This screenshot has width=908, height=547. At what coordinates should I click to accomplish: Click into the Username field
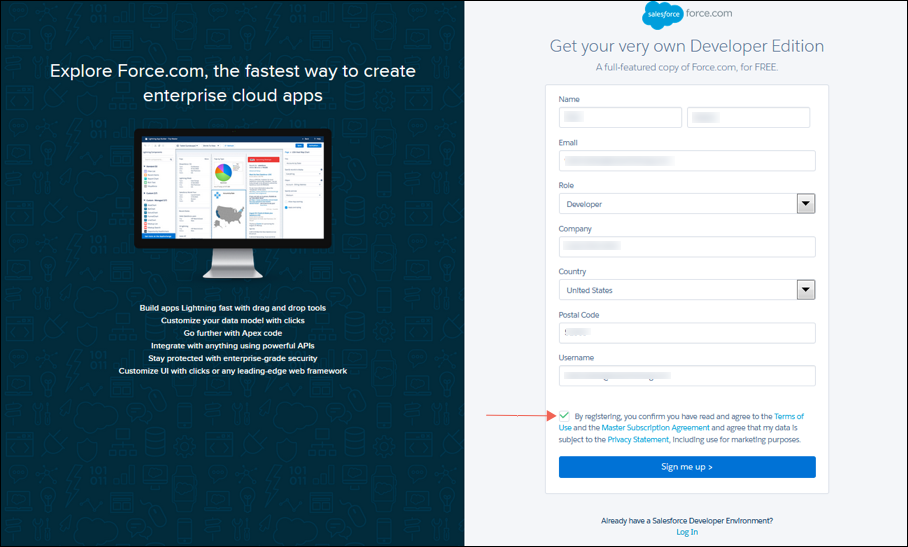[x=687, y=376]
